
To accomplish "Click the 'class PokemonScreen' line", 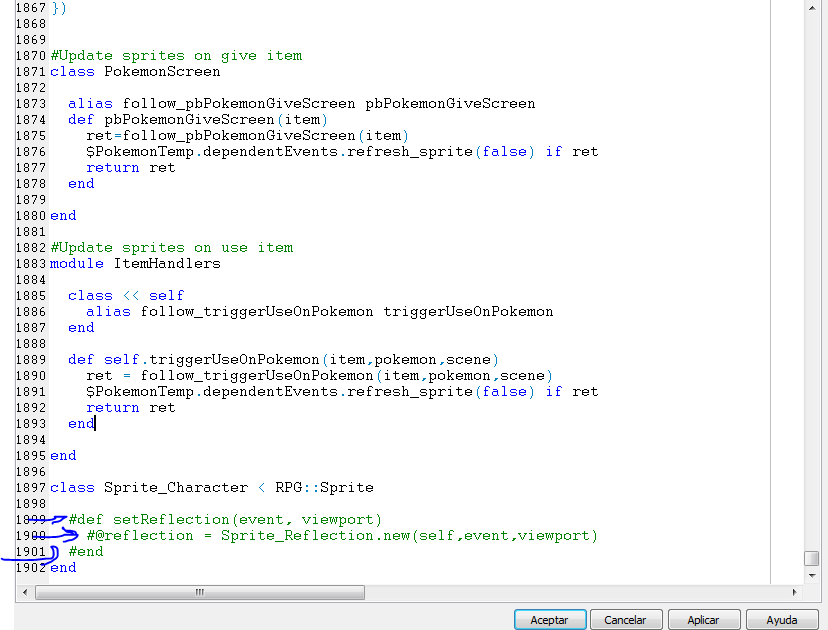I will 135,72.
